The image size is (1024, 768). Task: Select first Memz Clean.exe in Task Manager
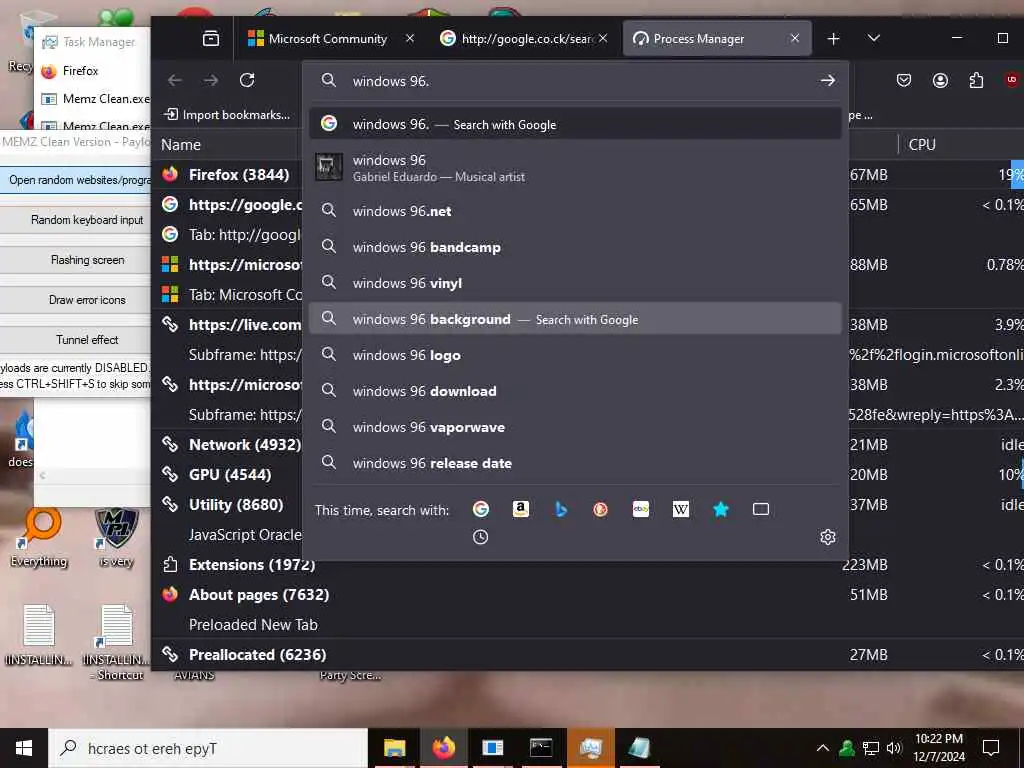click(94, 99)
